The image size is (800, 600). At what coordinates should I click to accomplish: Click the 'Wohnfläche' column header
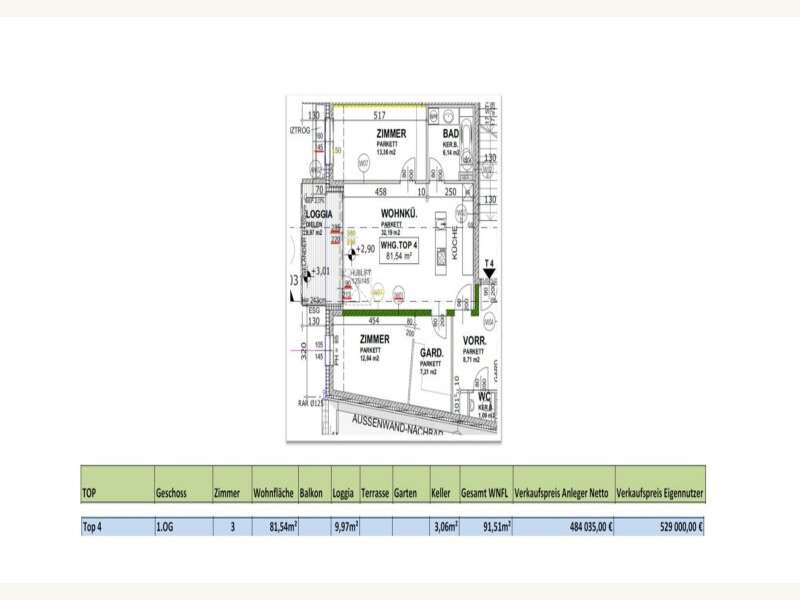click(275, 484)
